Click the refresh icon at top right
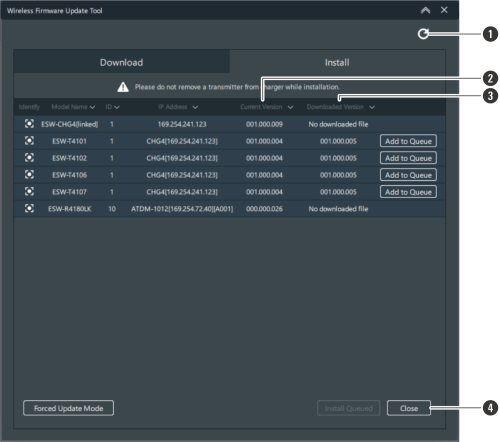Image resolution: width=500 pixels, height=442 pixels. 423,34
